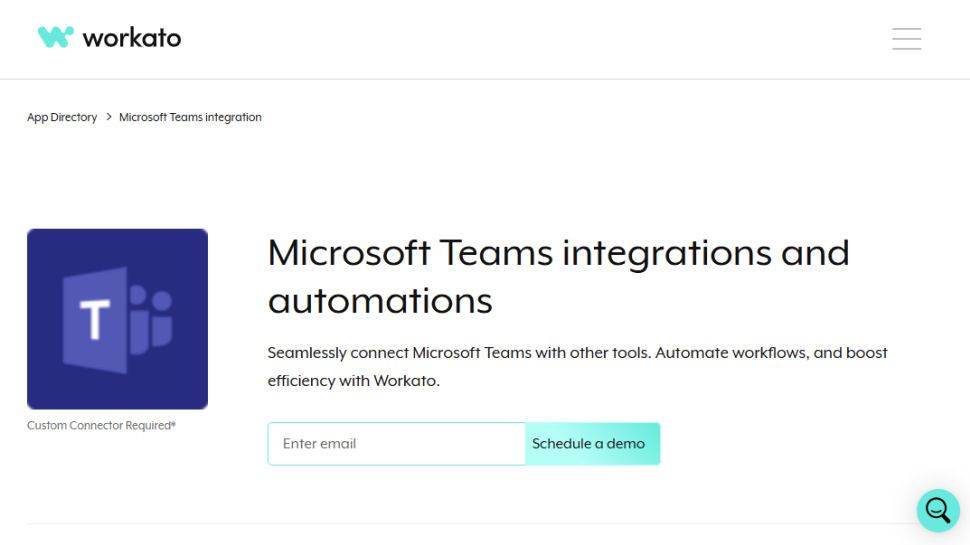Screen dimensions: 970x545
Task: Open the hamburger navigation menu
Action: pos(906,39)
